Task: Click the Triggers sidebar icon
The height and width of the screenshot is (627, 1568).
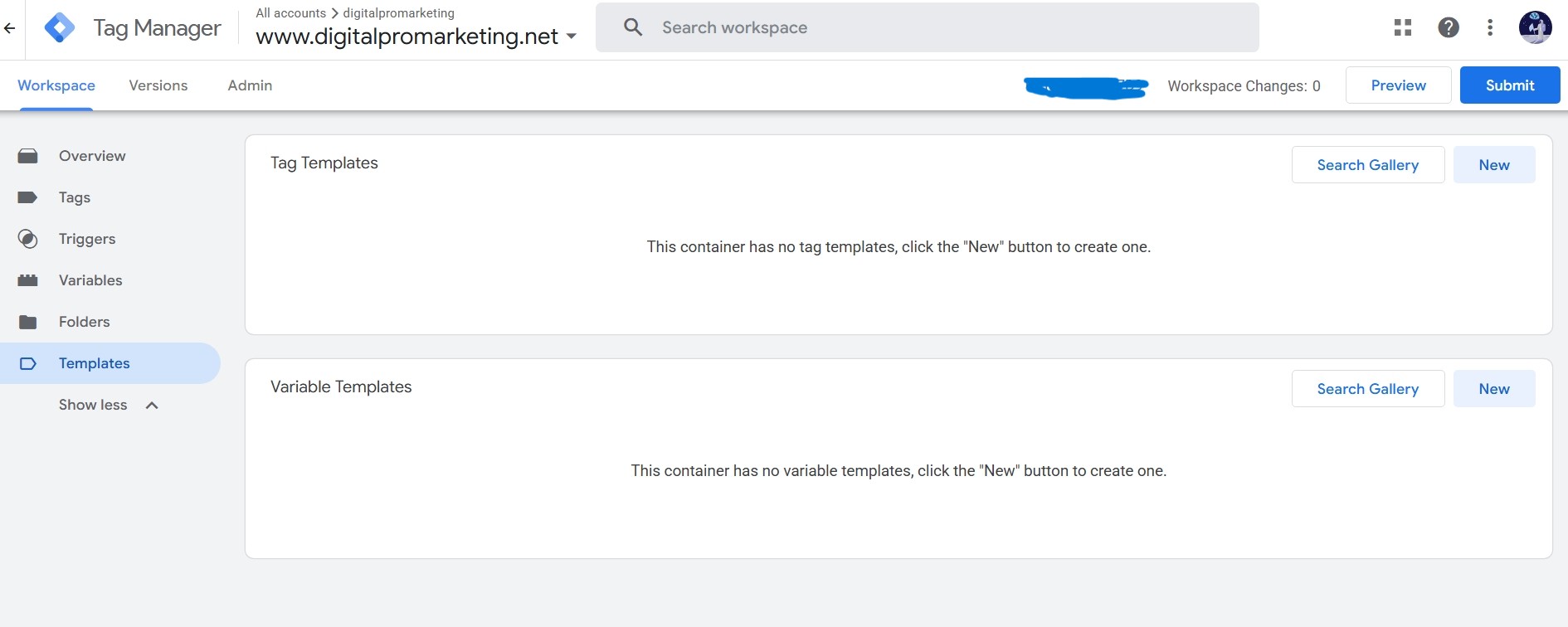Action: (28, 239)
